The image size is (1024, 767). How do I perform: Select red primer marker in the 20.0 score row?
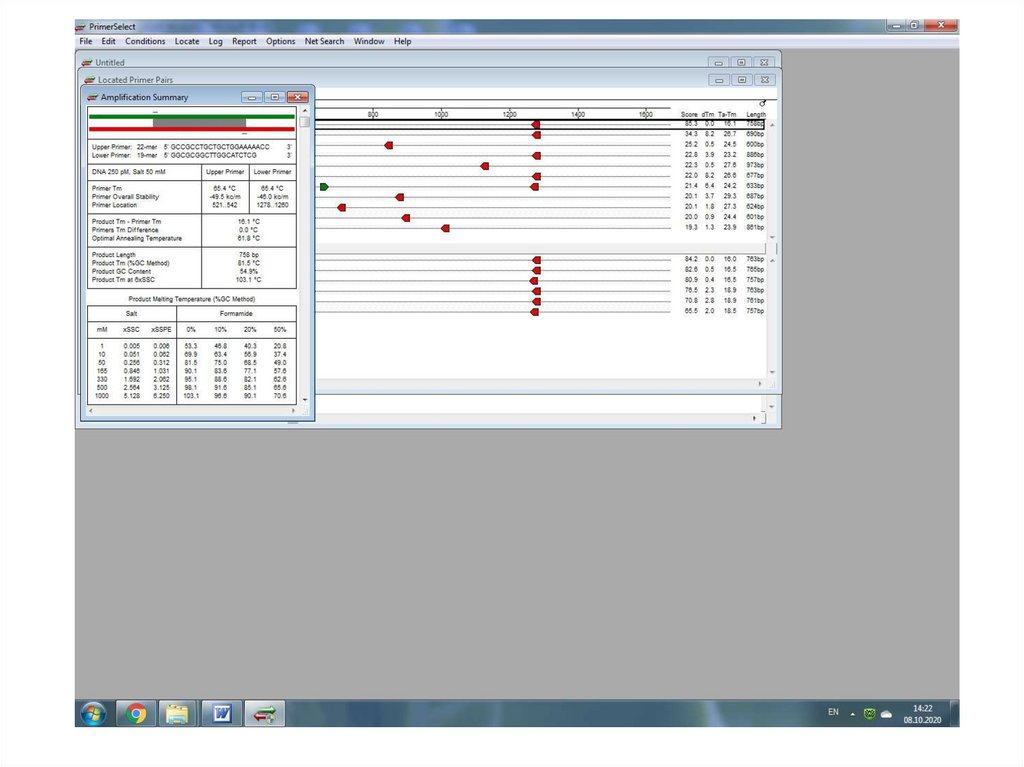coord(406,218)
